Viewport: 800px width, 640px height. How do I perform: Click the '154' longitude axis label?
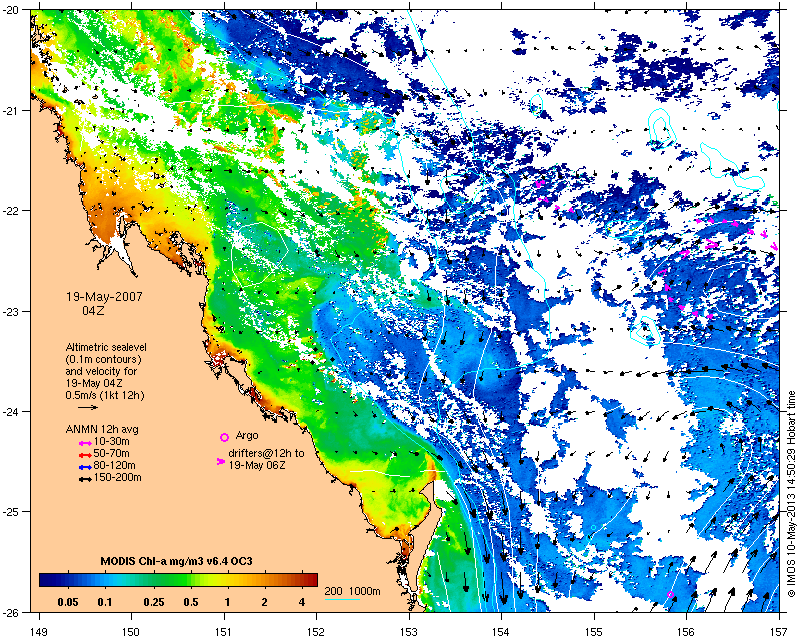[x=502, y=632]
